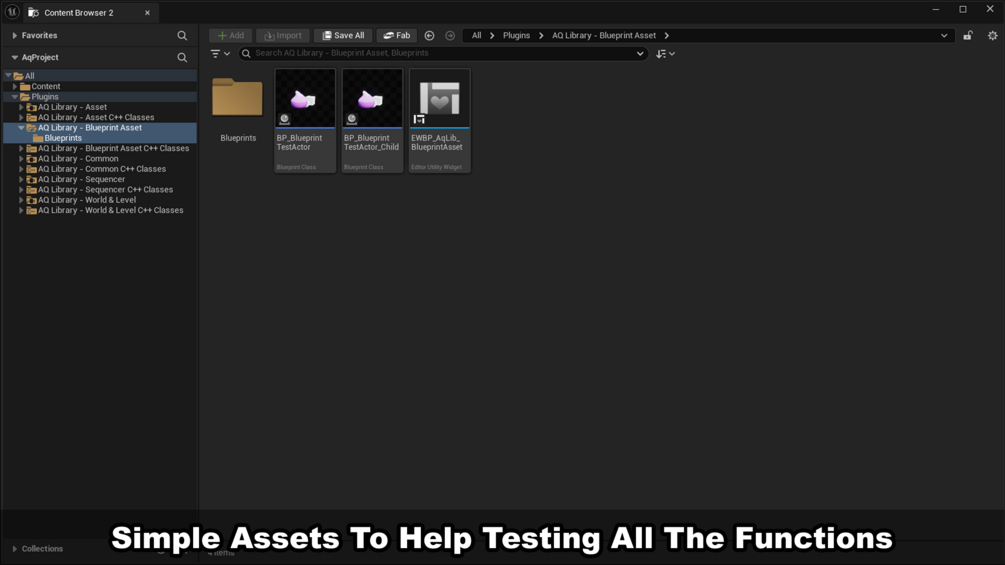Expand the Content folder arrow

[x=15, y=86]
